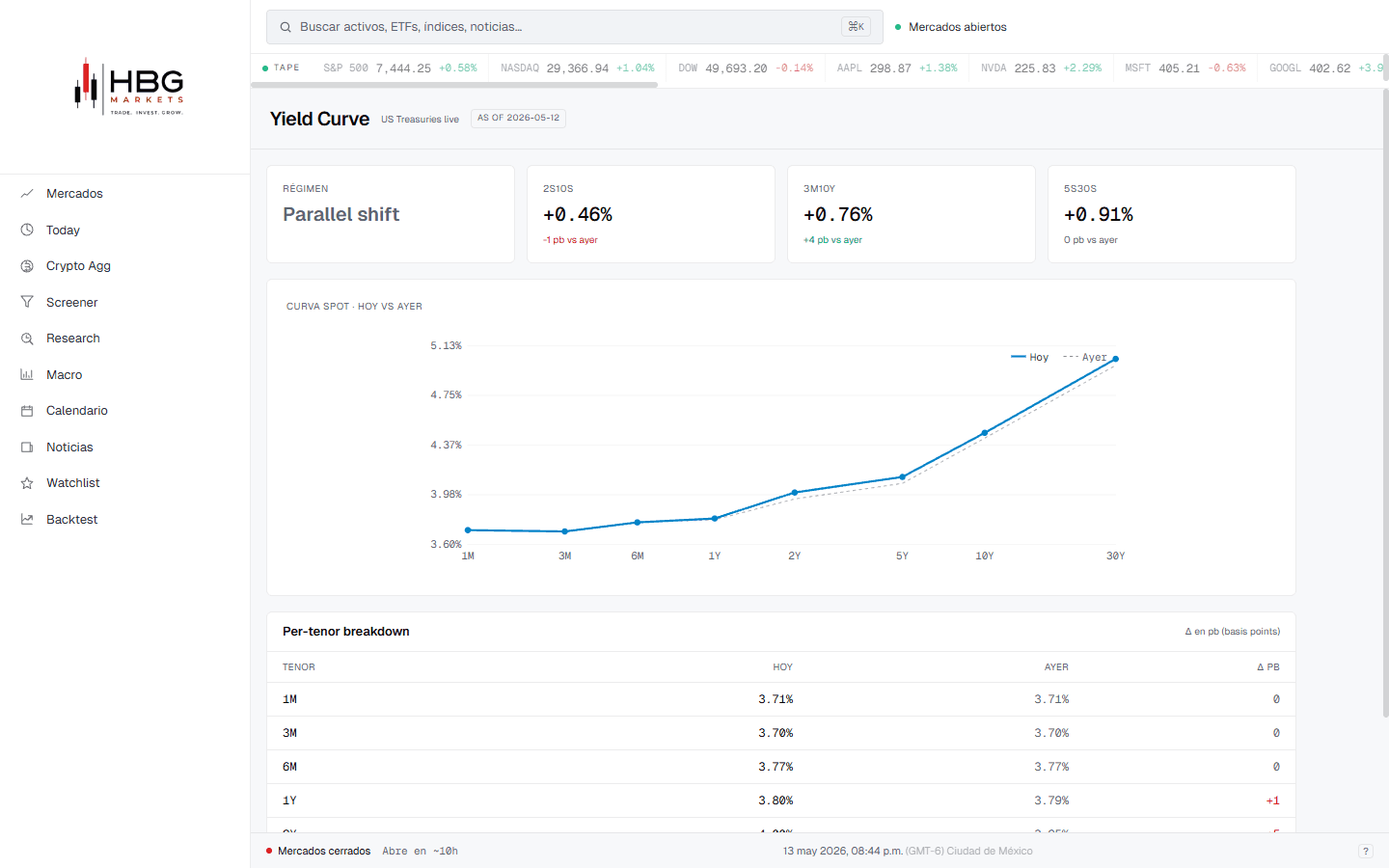This screenshot has width=1389, height=868.
Task: Click the Research magnifier icon
Action: tap(27, 339)
